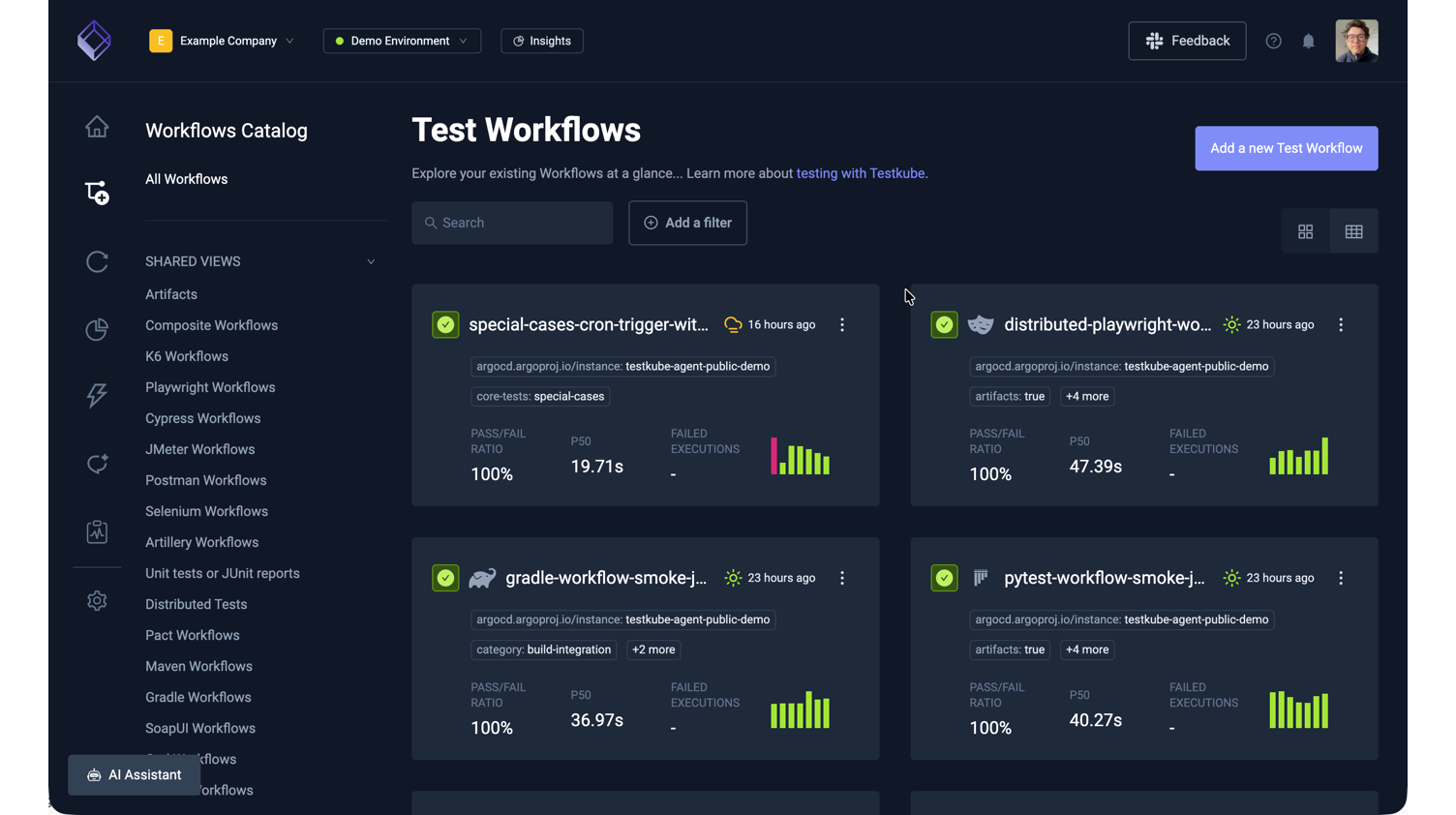Expand +2 more labels on gradle-workflow card
The image size is (1456, 815).
[653, 649]
